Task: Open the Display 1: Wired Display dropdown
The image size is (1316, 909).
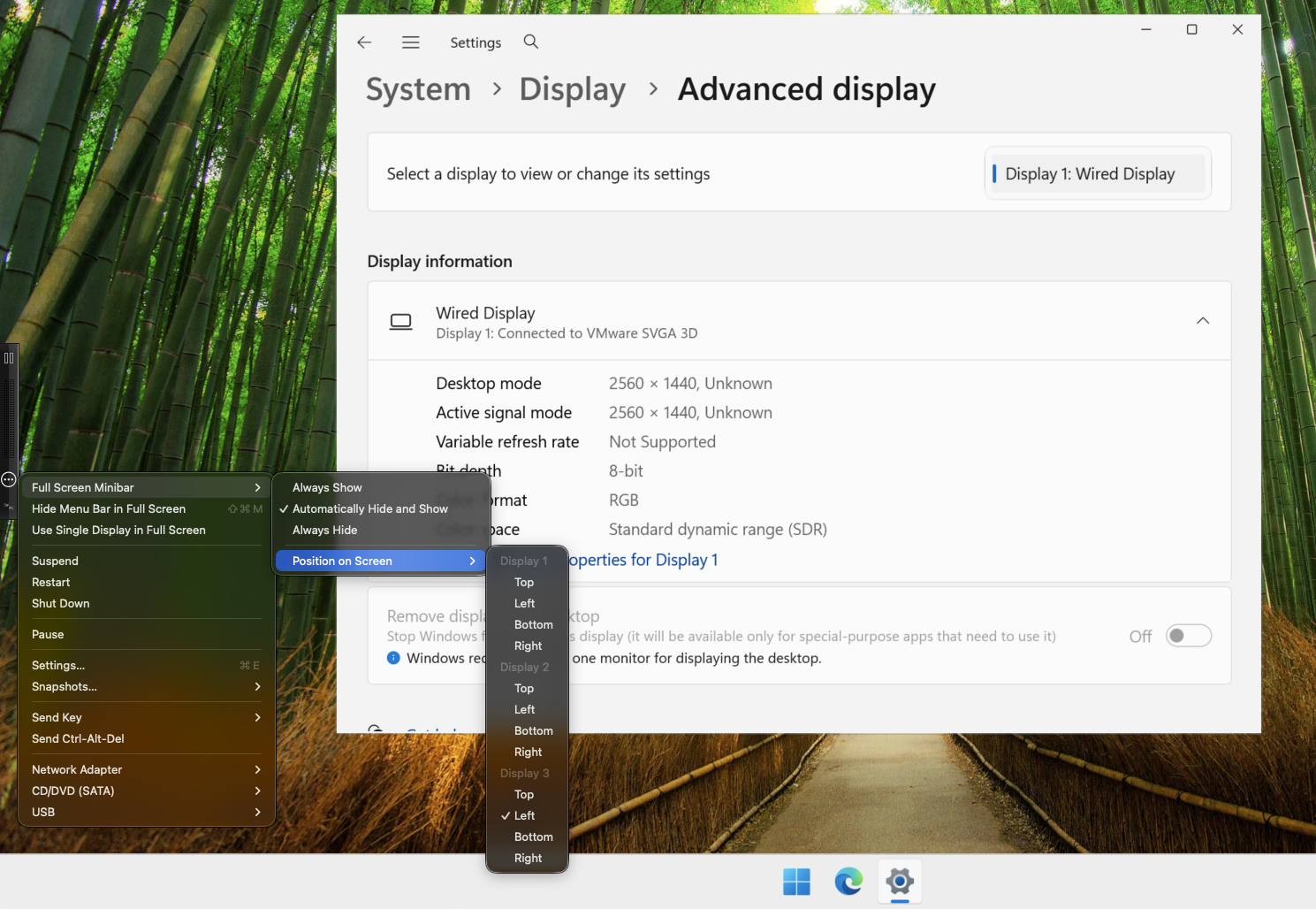Action: click(1097, 174)
